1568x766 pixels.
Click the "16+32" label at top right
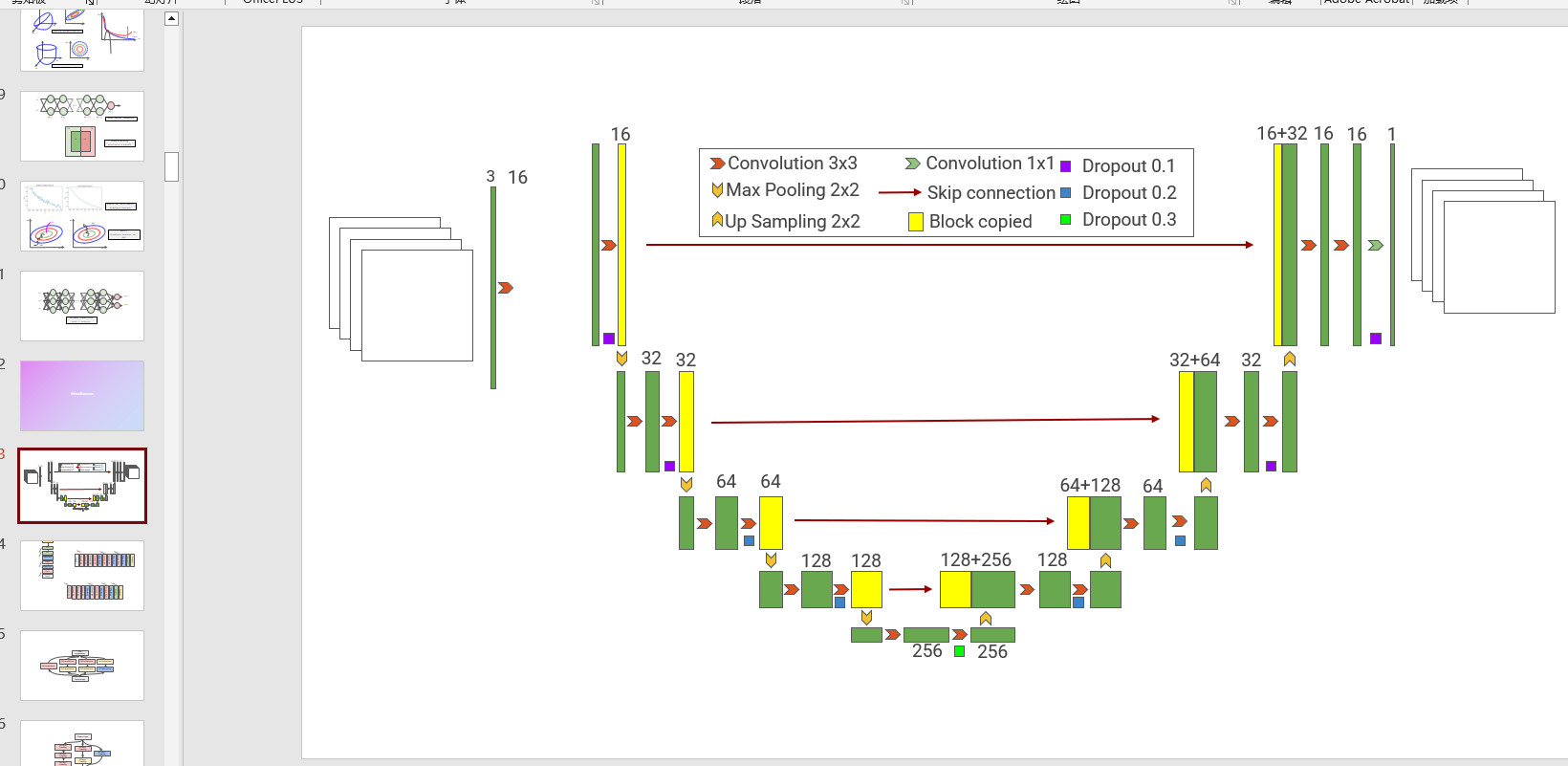tap(1281, 134)
